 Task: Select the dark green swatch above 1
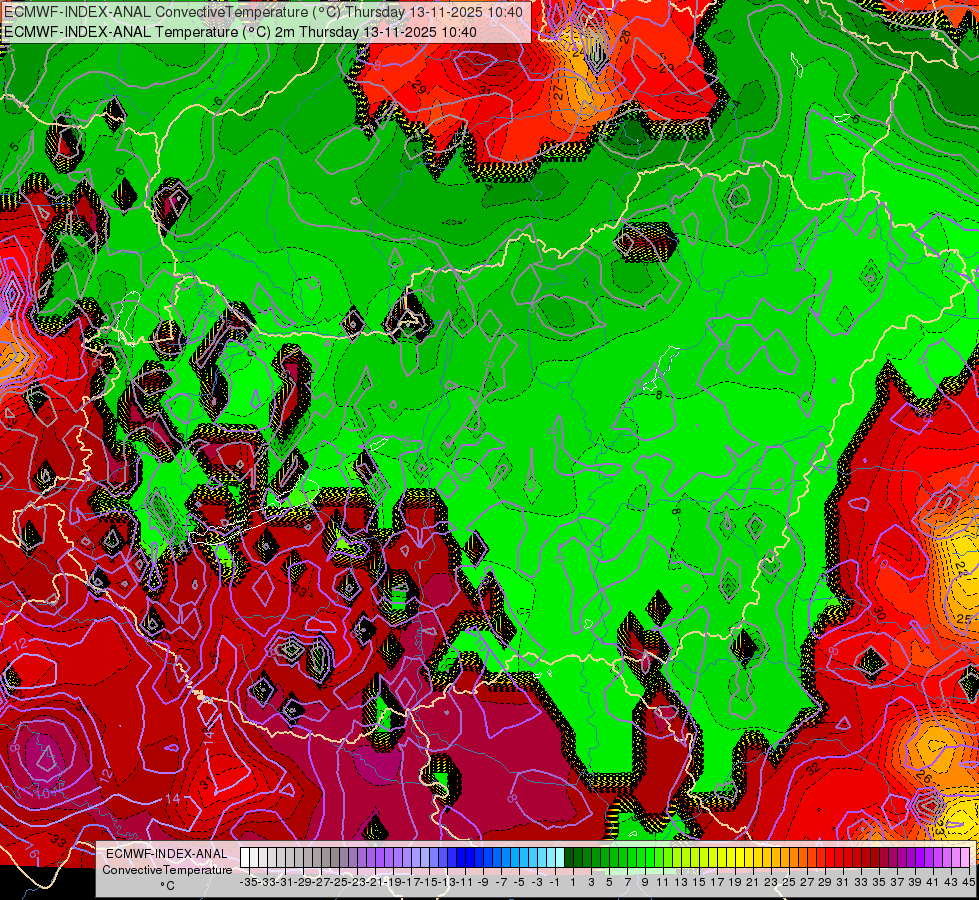tap(569, 858)
